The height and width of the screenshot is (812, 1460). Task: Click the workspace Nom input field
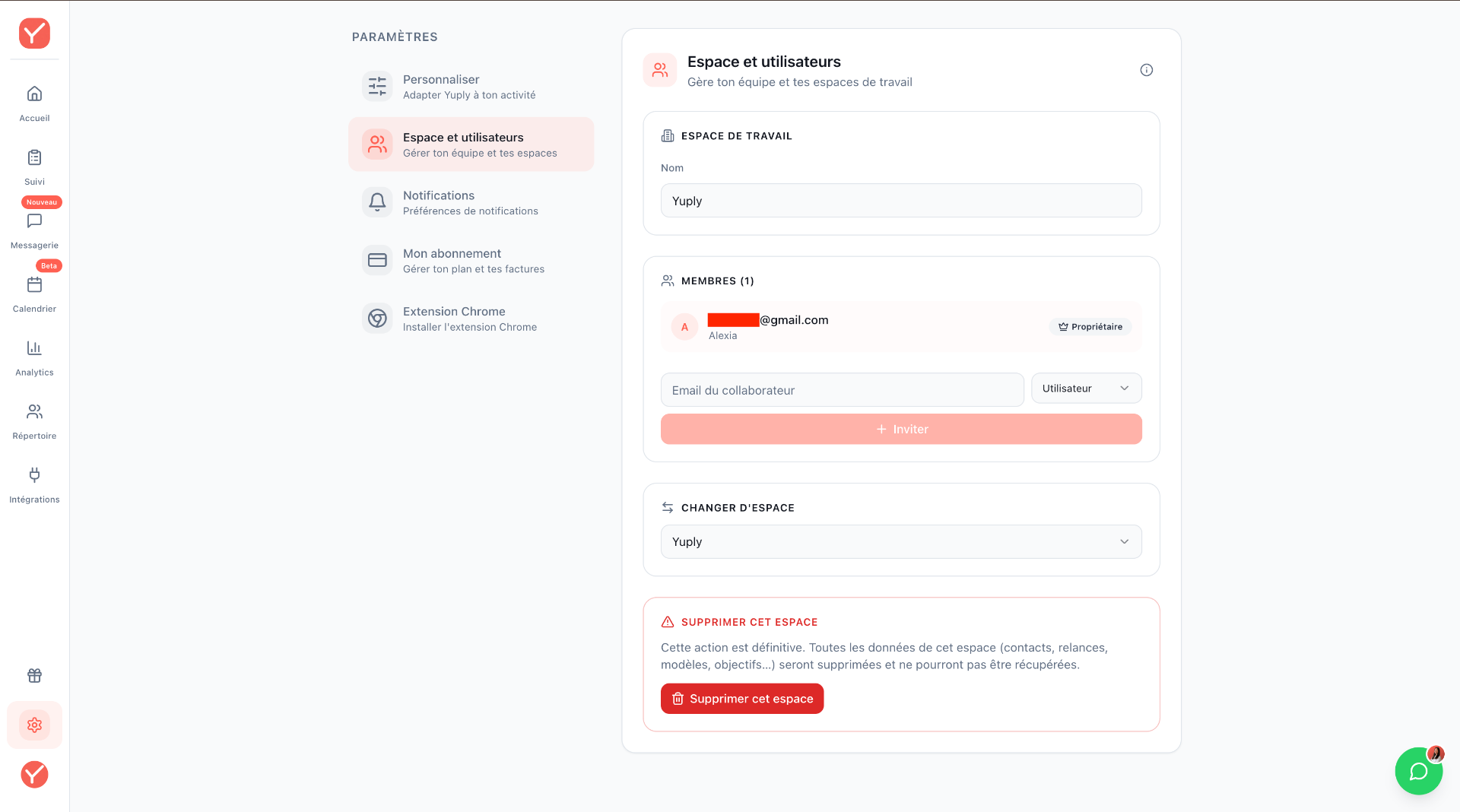tap(901, 201)
